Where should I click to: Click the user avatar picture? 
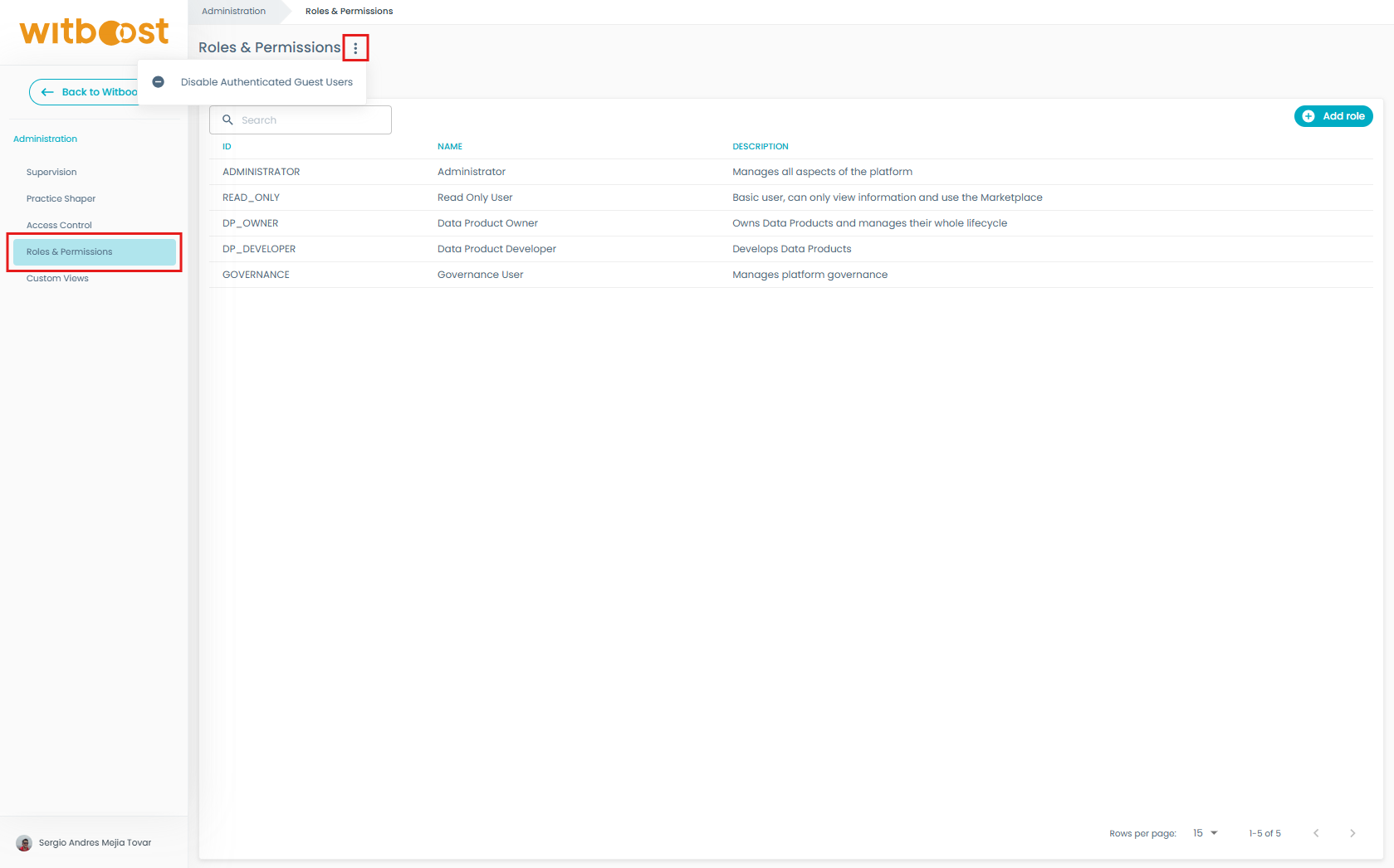pyautogui.click(x=24, y=843)
